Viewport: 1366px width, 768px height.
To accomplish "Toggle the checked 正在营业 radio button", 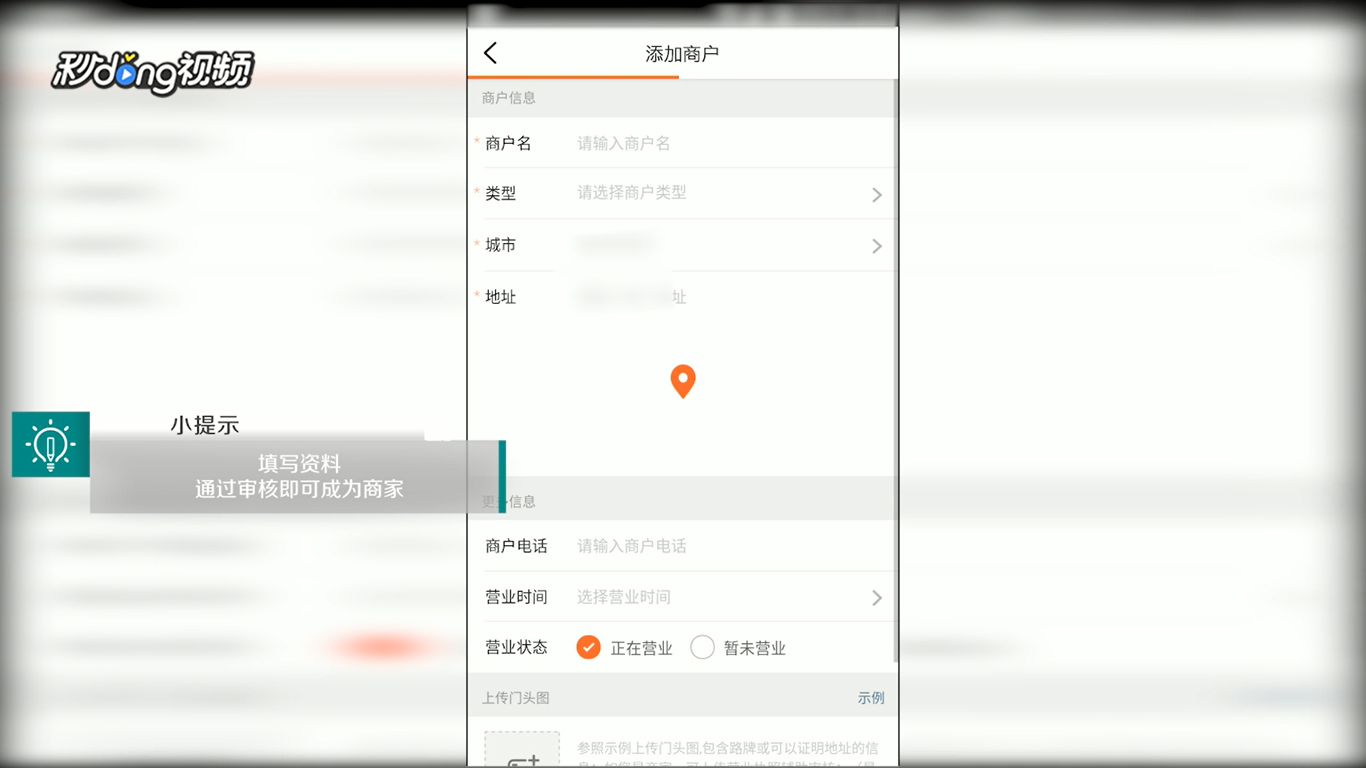I will (588, 647).
